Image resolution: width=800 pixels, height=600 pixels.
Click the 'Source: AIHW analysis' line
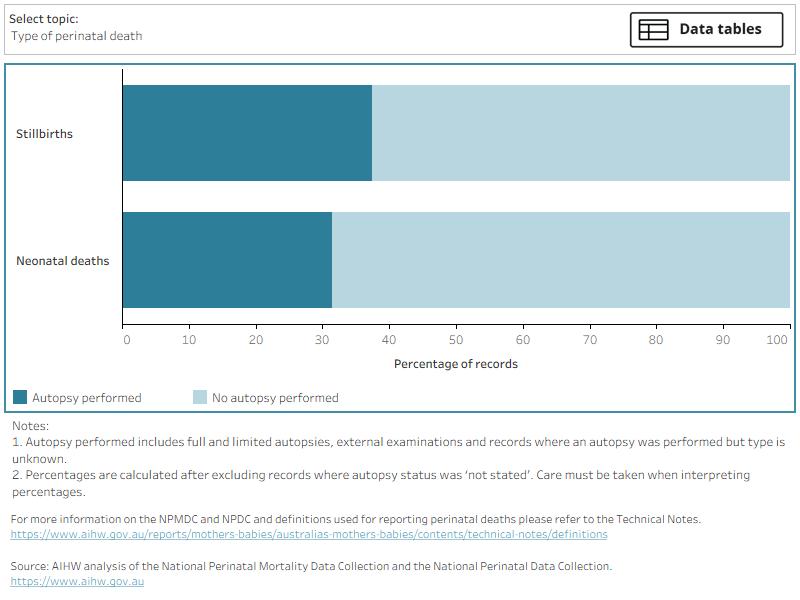[x=311, y=566]
